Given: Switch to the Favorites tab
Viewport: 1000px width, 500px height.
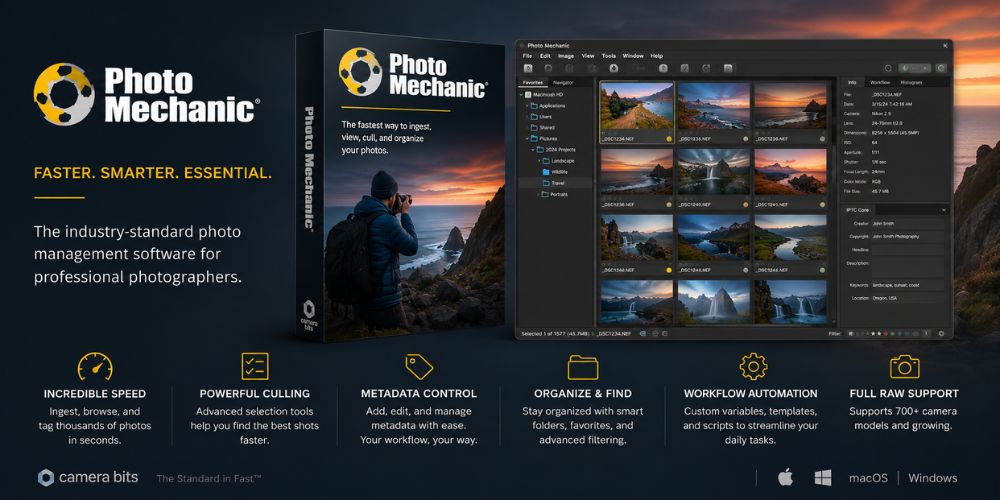Looking at the screenshot, I should coord(533,83).
